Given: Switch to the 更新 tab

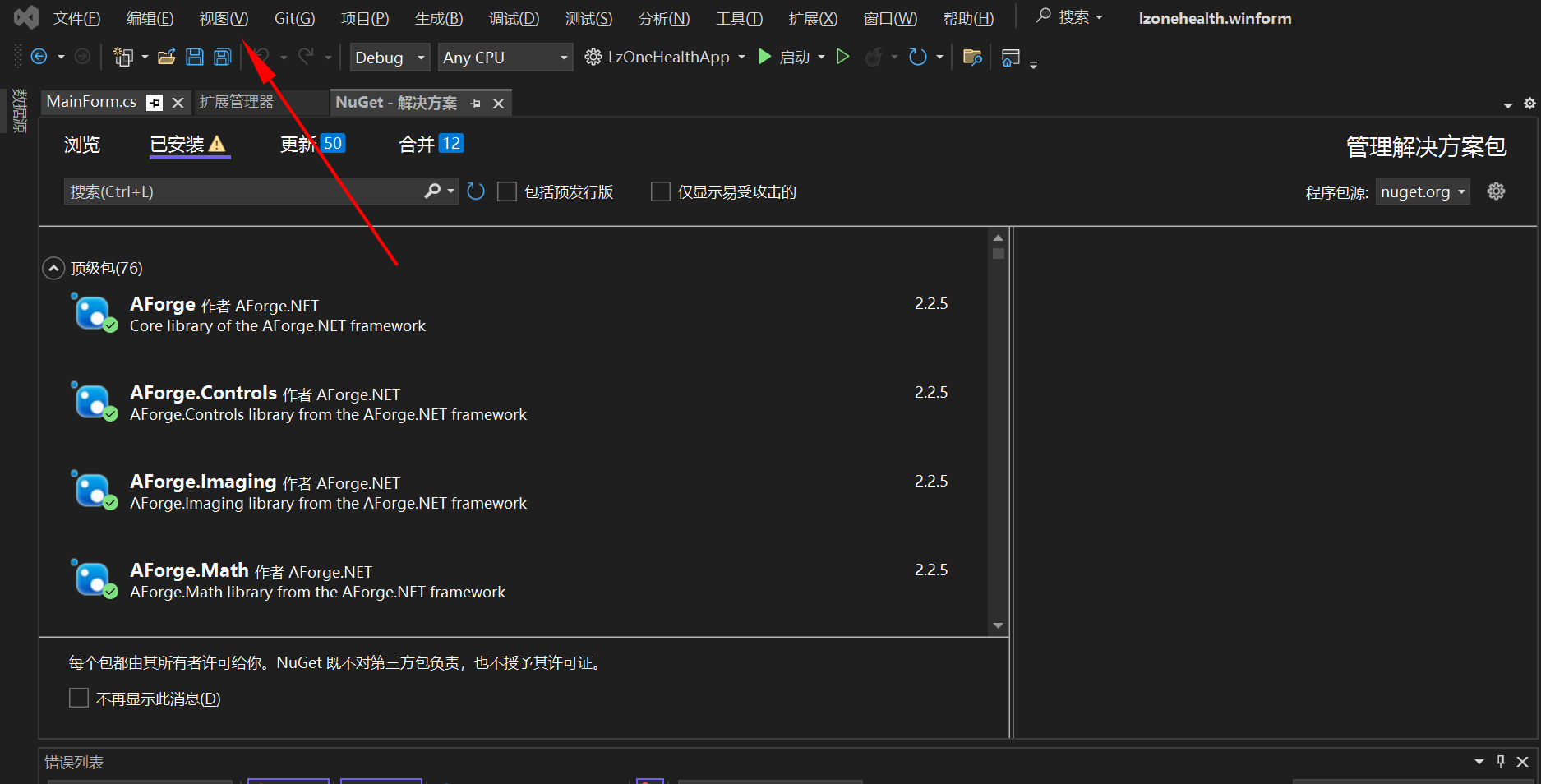Looking at the screenshot, I should [312, 144].
